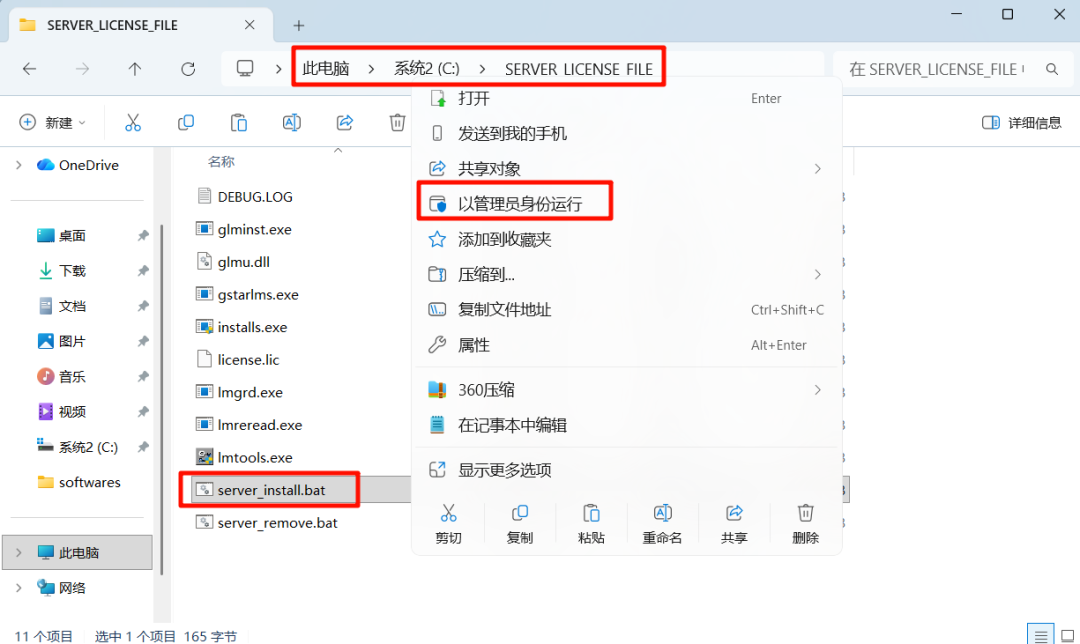Image resolution: width=1080 pixels, height=644 pixels.
Task: Click the search box for SERVER_LICENSE_FILE
Action: [x=953, y=69]
